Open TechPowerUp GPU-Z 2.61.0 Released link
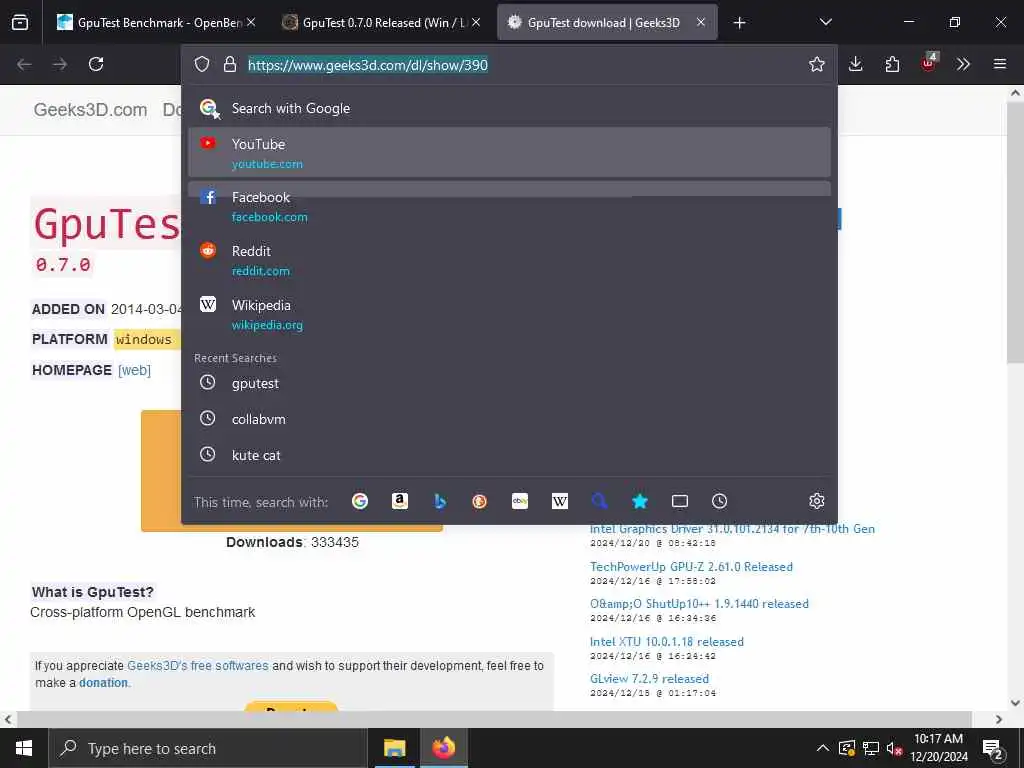Screen dimensions: 1024x768 click(x=691, y=567)
